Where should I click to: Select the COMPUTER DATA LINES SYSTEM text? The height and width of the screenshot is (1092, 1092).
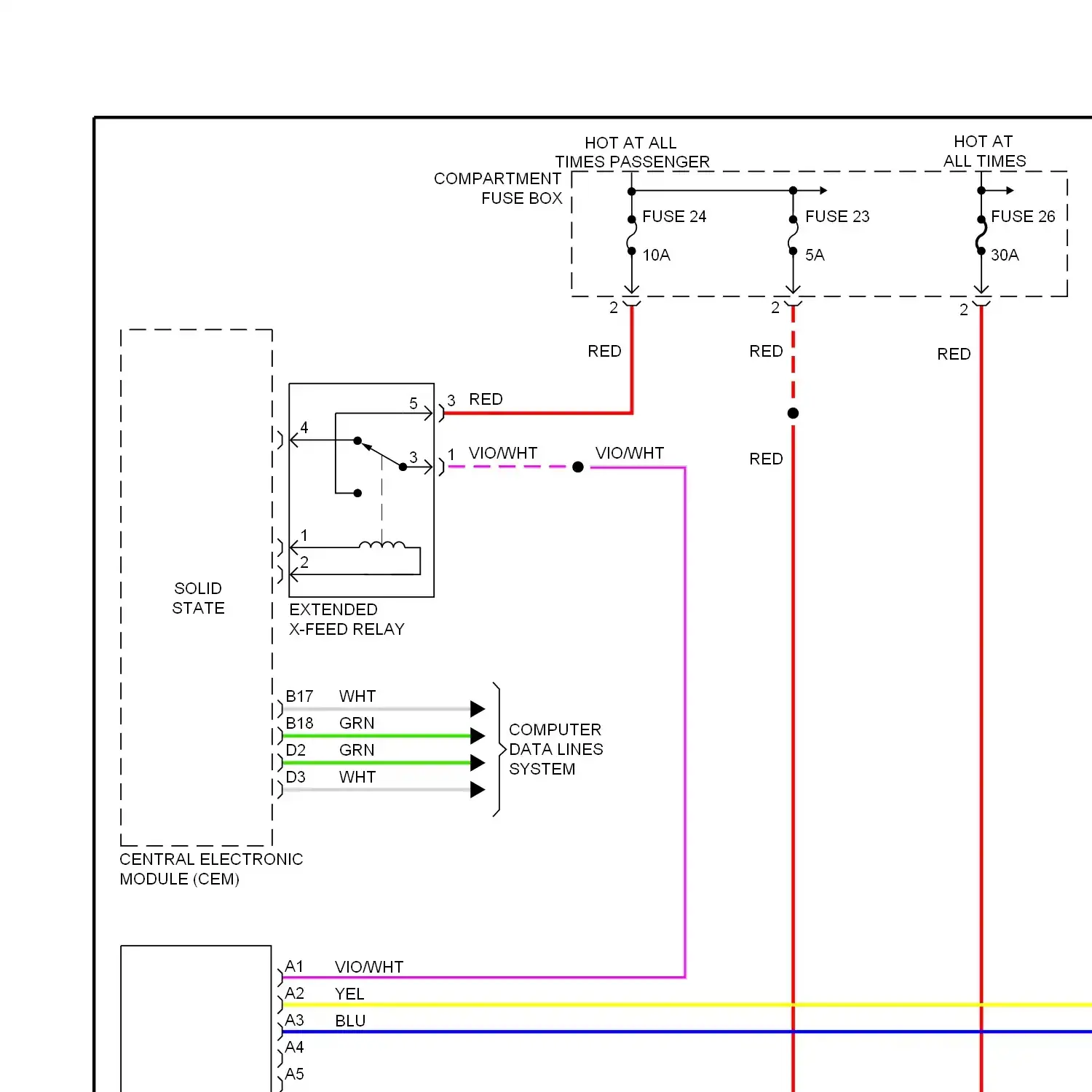click(556, 749)
